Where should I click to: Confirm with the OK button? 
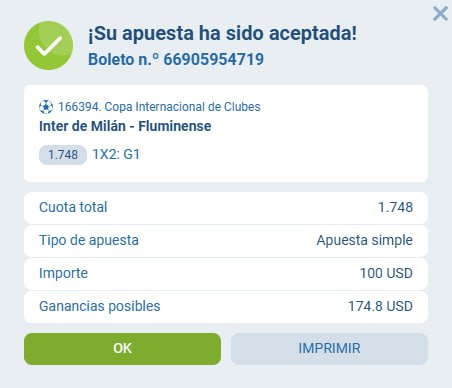pos(122,349)
